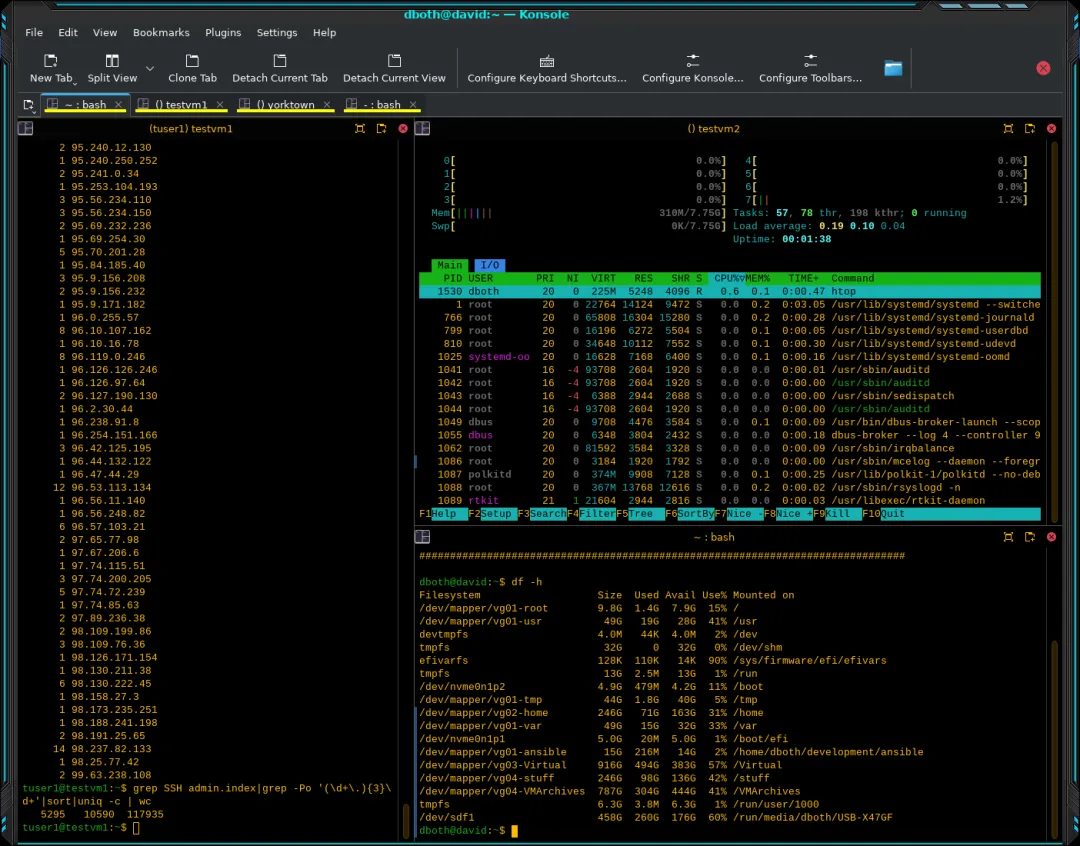
Task: Click split-layout icon in testvm1 pane header
Action: (x=25, y=128)
